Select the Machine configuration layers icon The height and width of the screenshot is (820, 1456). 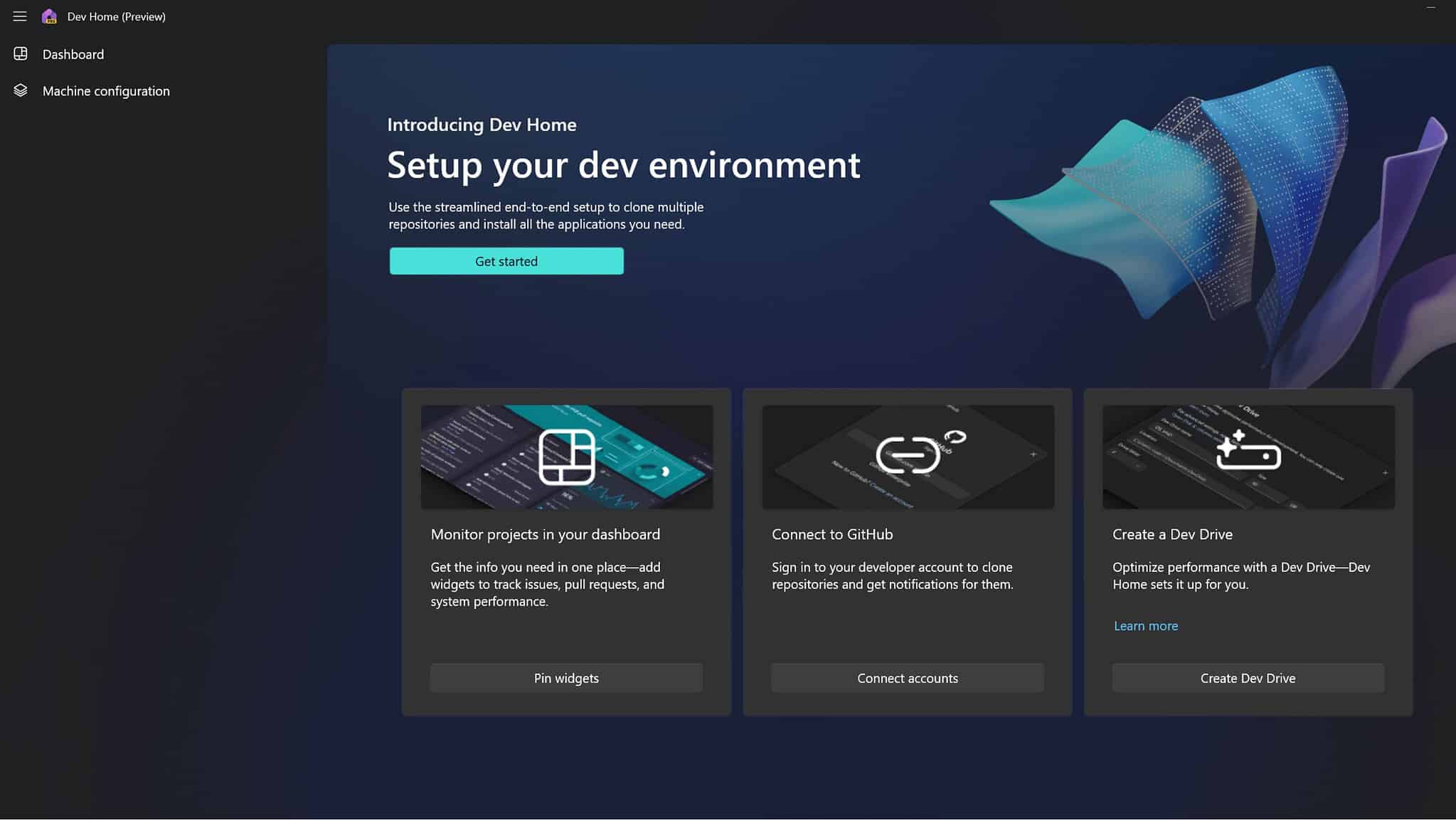tap(21, 90)
